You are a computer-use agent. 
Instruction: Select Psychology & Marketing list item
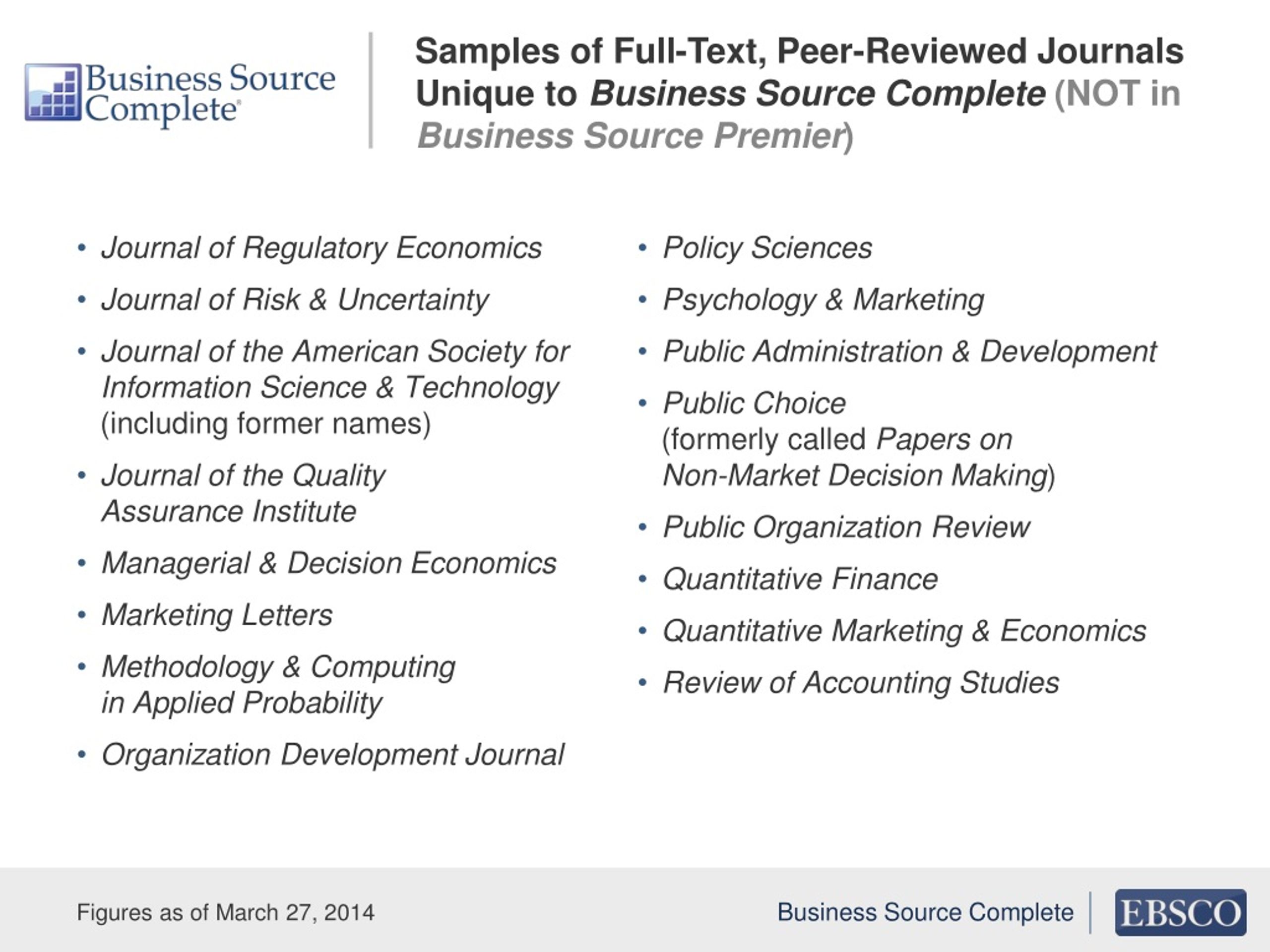click(824, 300)
